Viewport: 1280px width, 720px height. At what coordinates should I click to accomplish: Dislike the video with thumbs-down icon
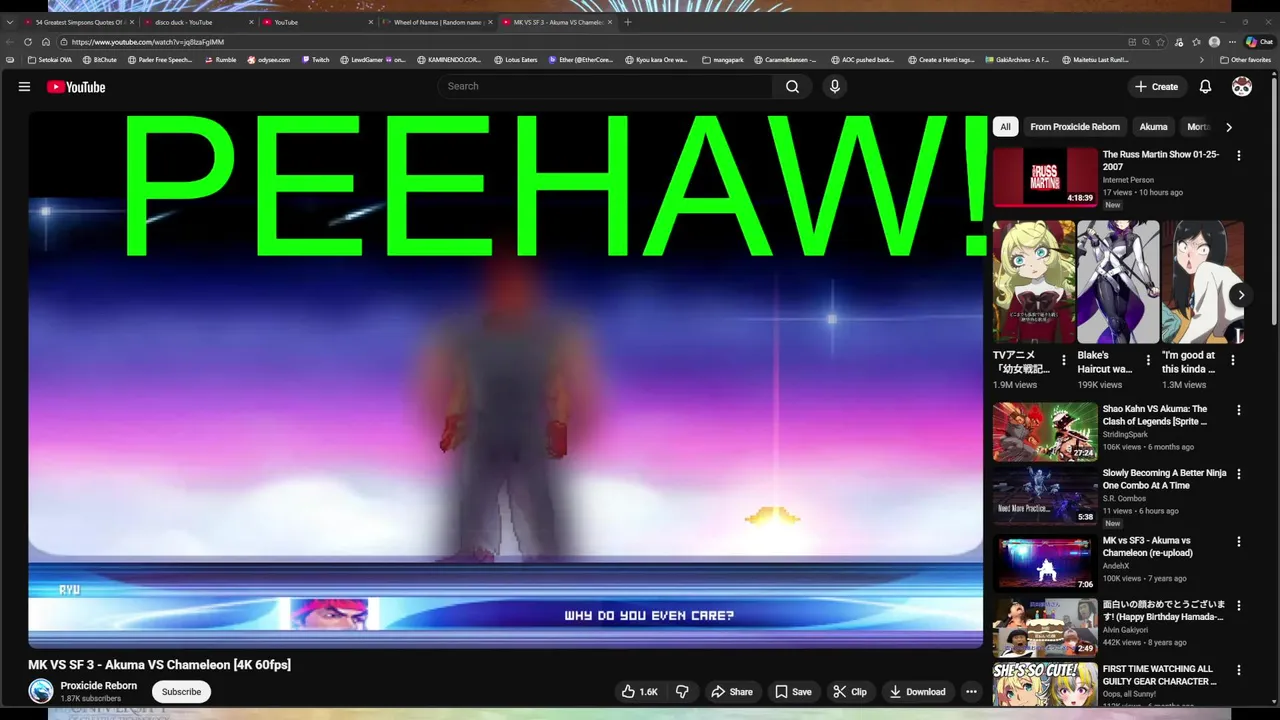coord(682,692)
